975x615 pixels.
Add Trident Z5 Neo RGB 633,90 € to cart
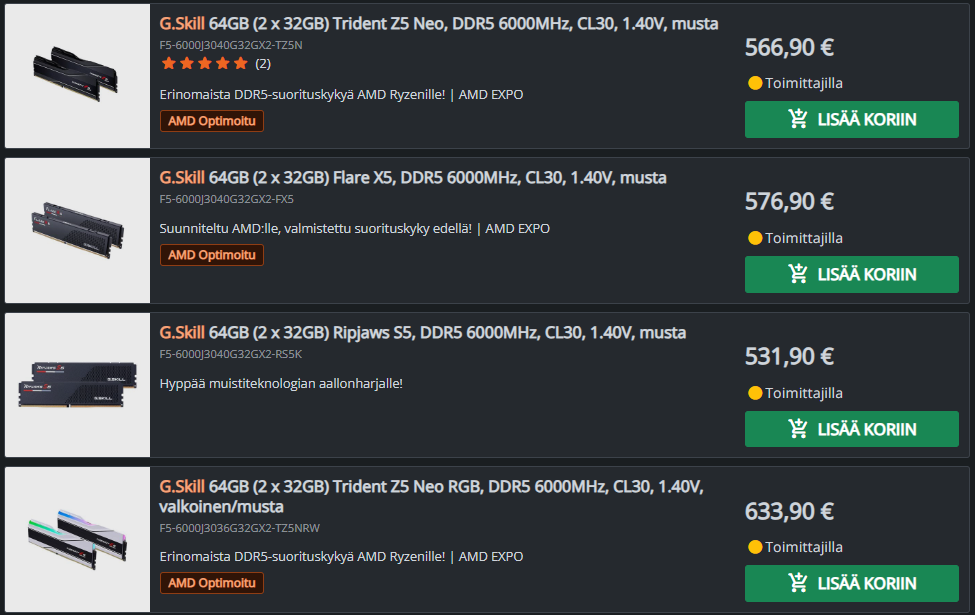851,583
